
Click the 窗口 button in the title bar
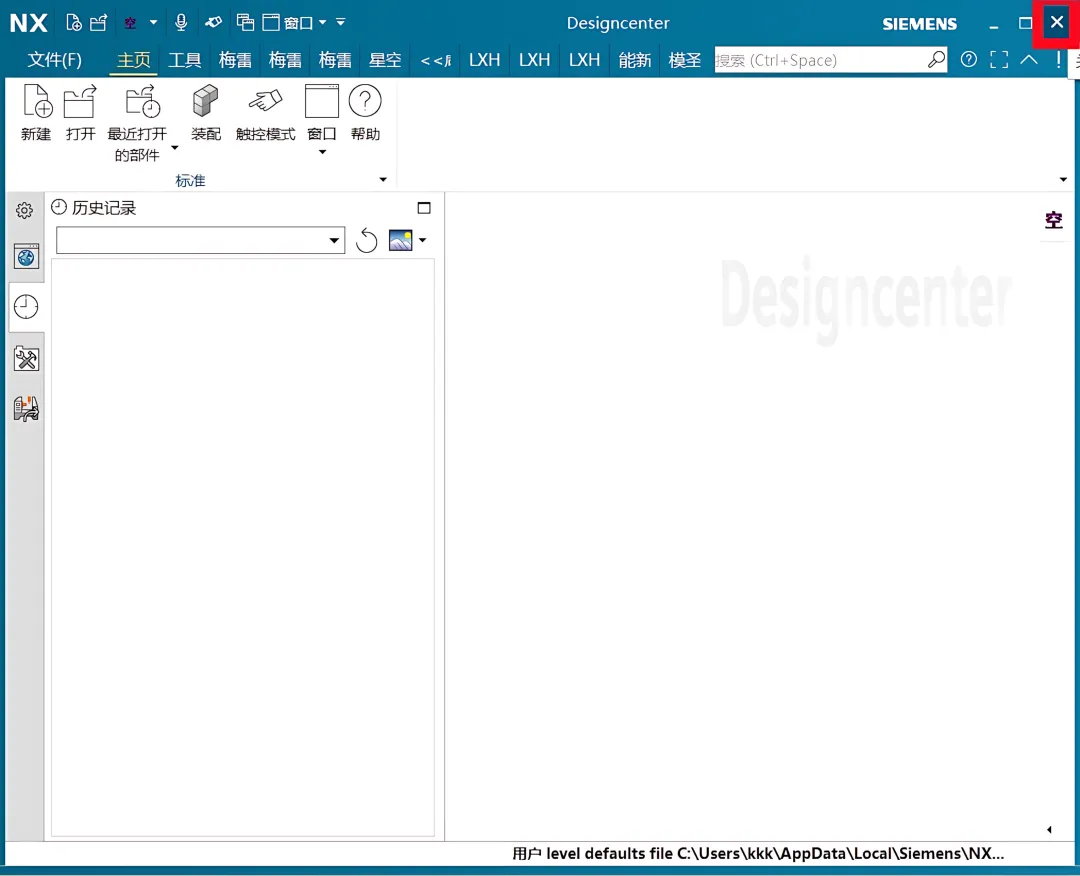pyautogui.click(x=287, y=23)
